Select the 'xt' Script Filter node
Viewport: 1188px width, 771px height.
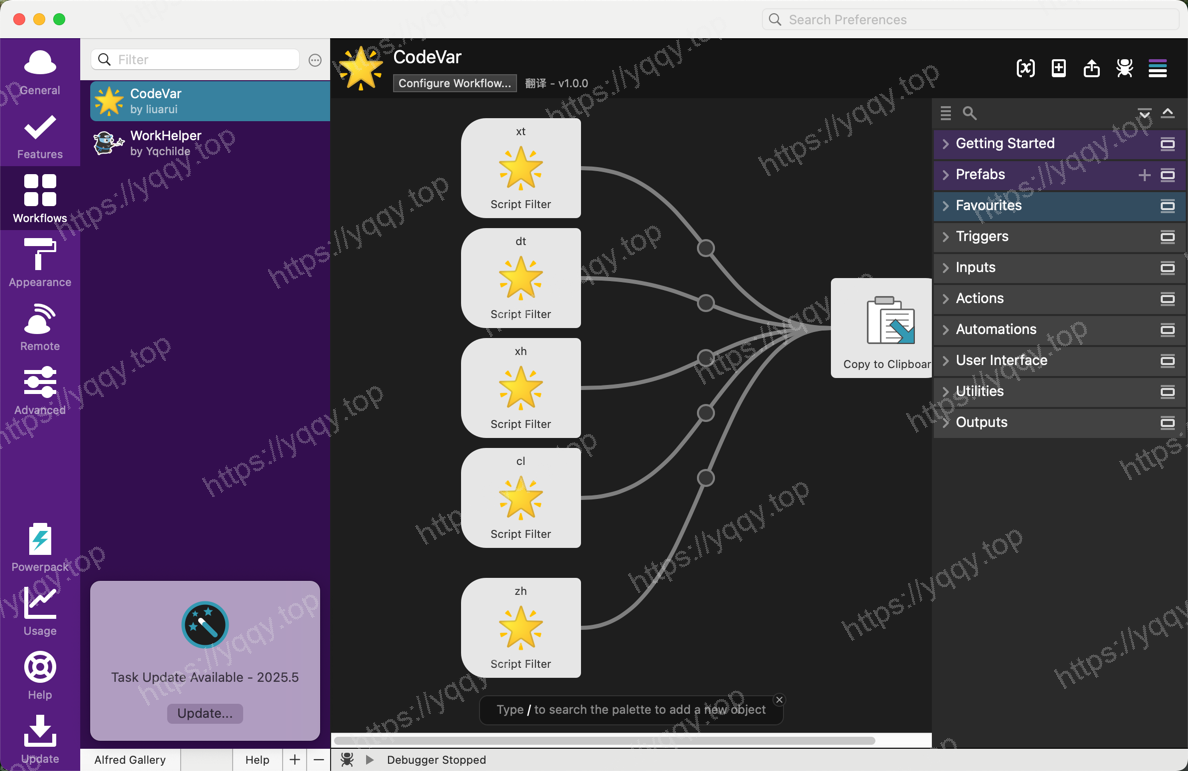(x=520, y=168)
